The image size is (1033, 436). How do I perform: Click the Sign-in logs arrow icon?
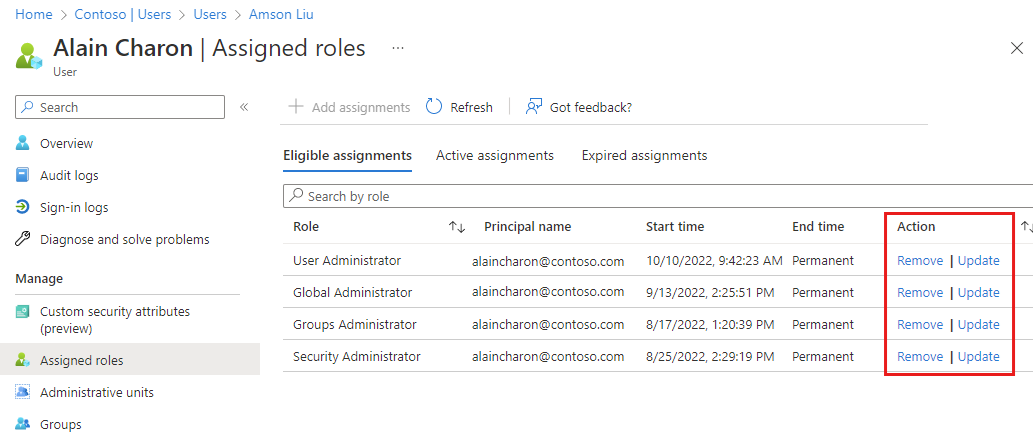(x=23, y=207)
